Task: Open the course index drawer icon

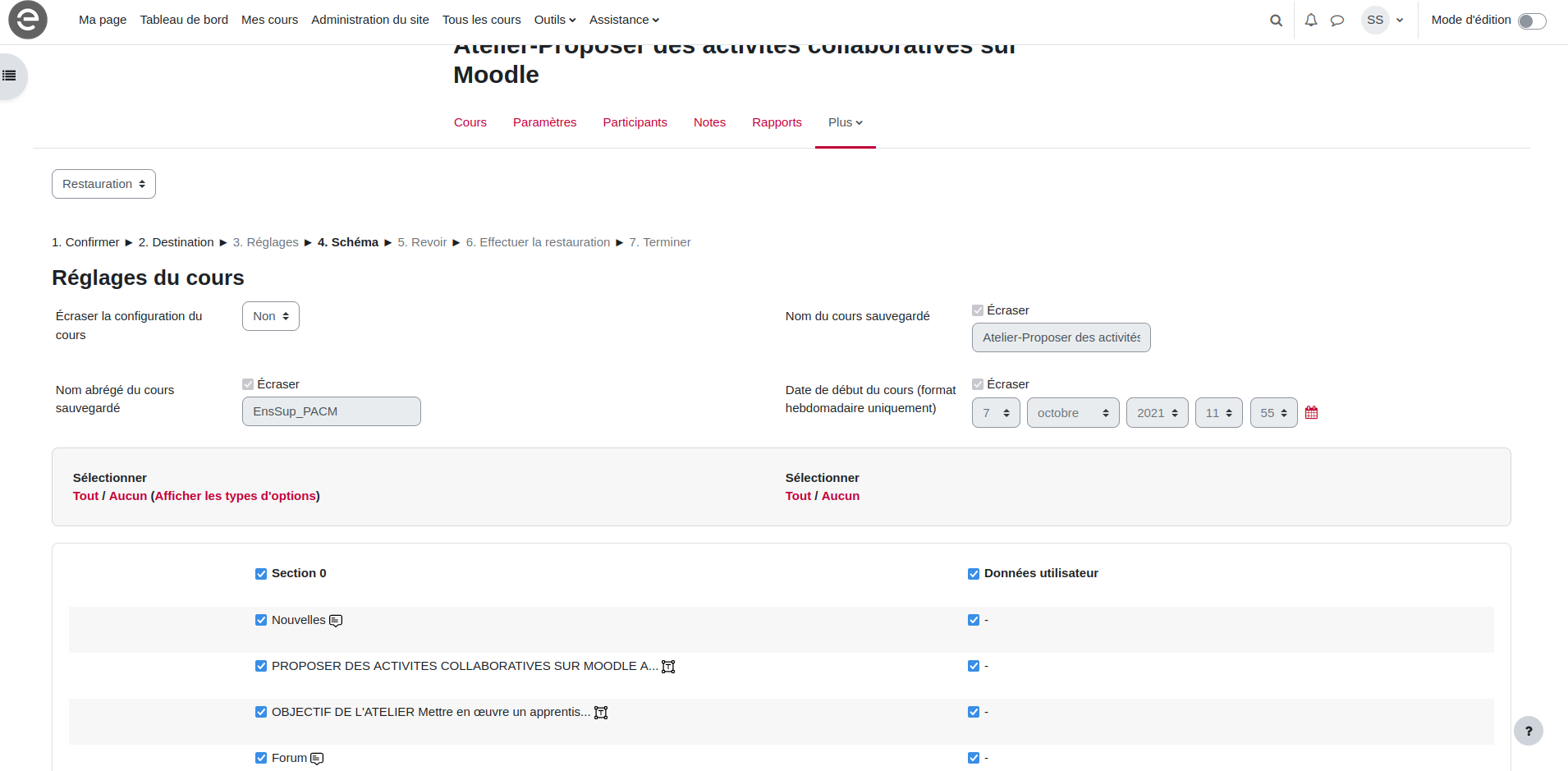Action: tap(10, 76)
